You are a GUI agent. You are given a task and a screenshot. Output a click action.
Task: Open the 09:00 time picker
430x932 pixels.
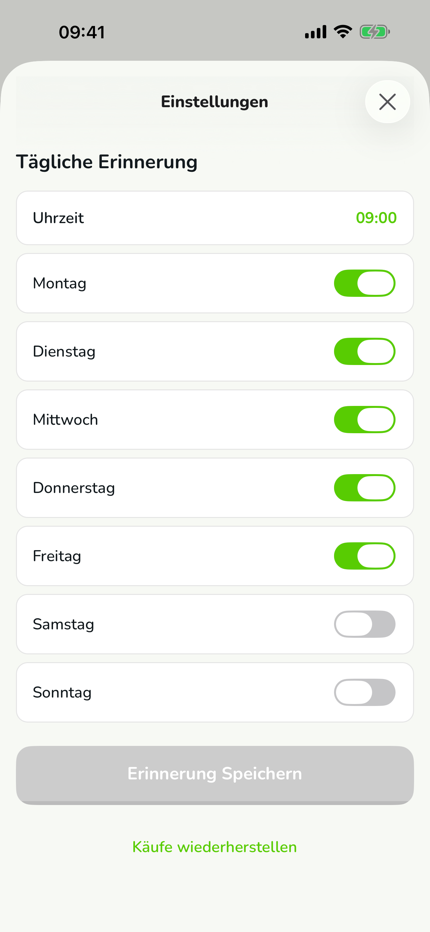pyautogui.click(x=376, y=218)
